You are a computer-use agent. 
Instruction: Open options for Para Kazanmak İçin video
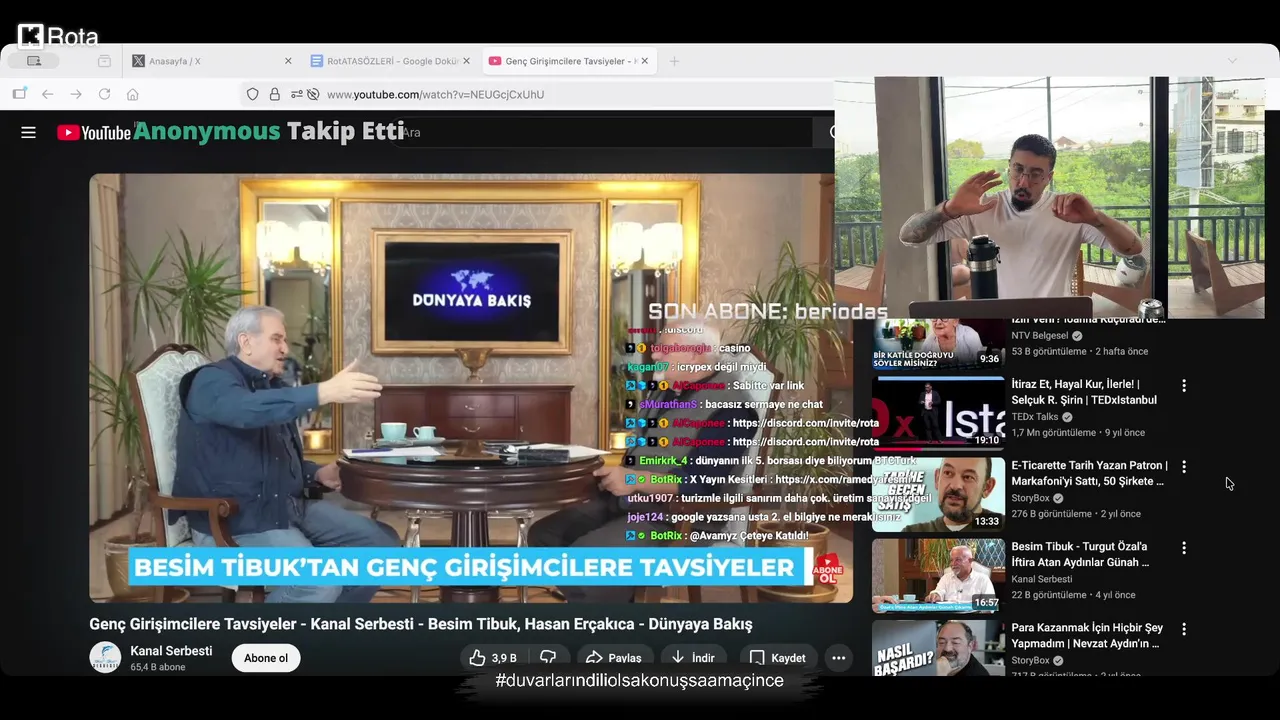pos(1184,630)
